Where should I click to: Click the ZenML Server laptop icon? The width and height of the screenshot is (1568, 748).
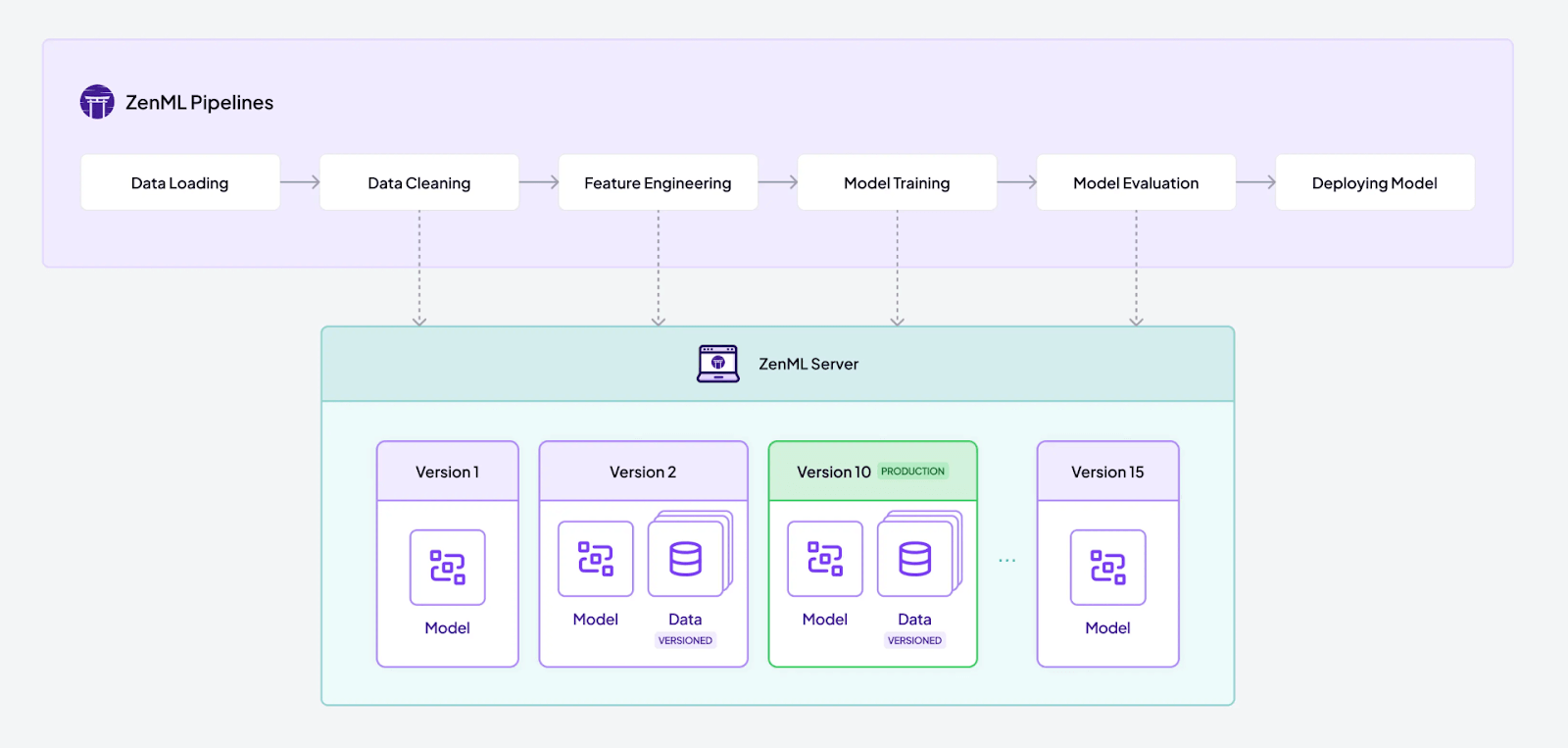718,364
